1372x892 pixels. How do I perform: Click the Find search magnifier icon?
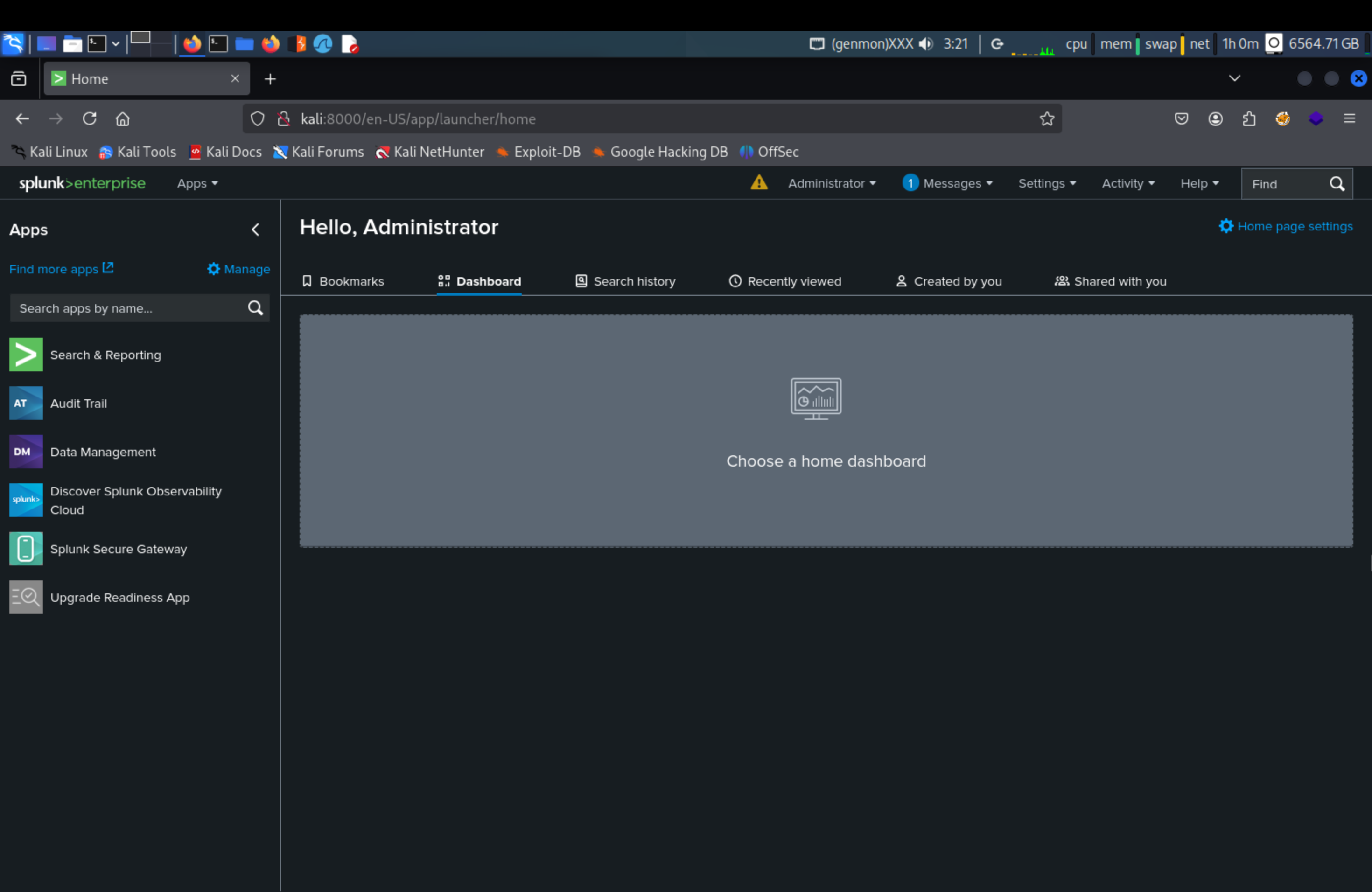coord(1337,184)
